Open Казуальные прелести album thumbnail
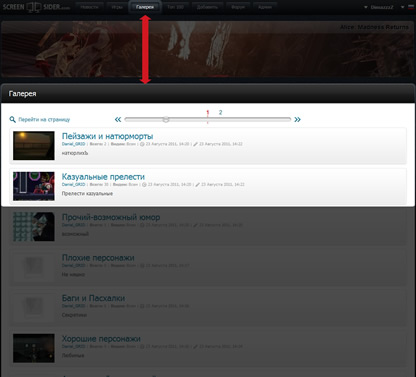416x377 pixels. coord(34,186)
